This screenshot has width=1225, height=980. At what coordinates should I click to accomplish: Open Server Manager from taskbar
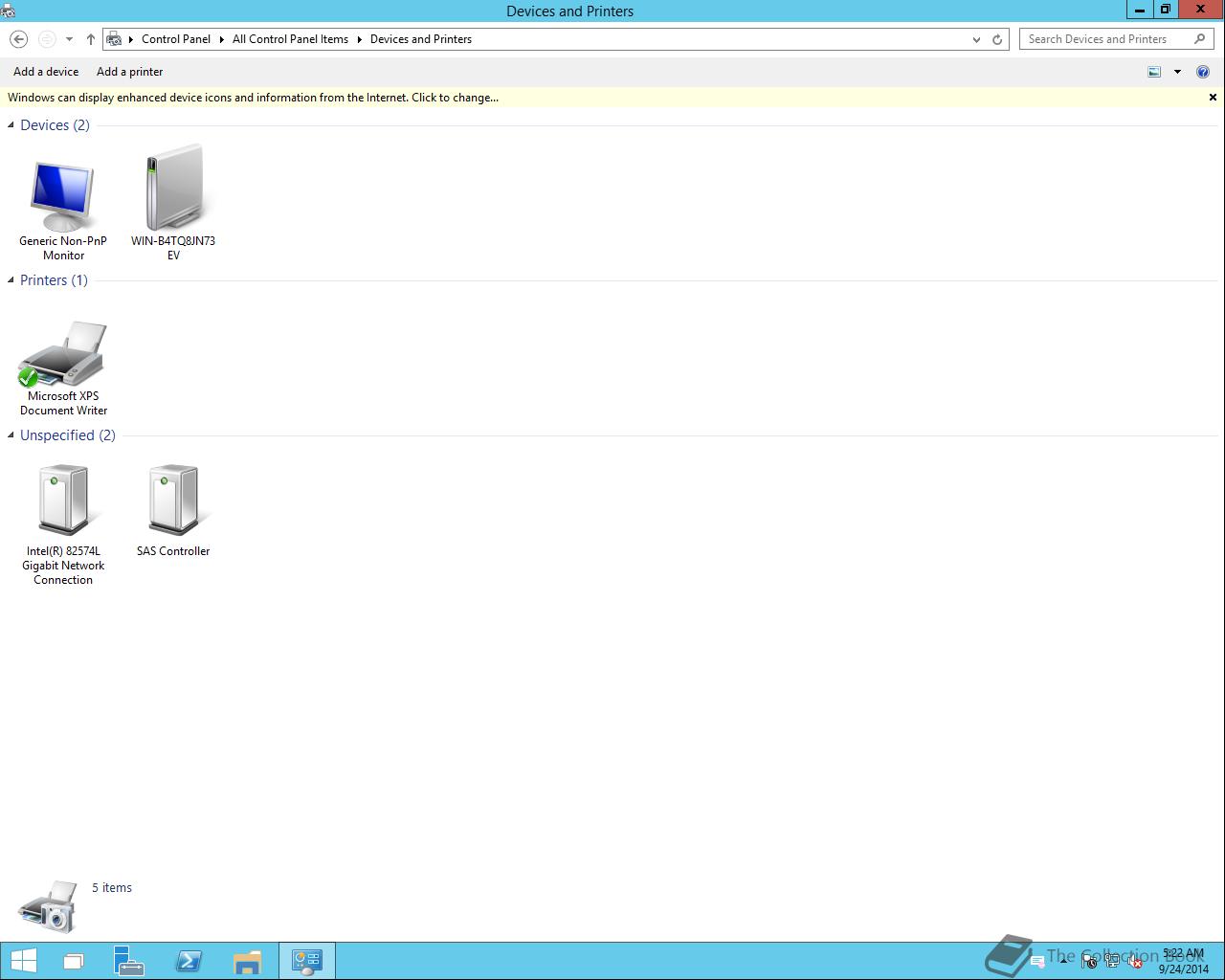128,961
